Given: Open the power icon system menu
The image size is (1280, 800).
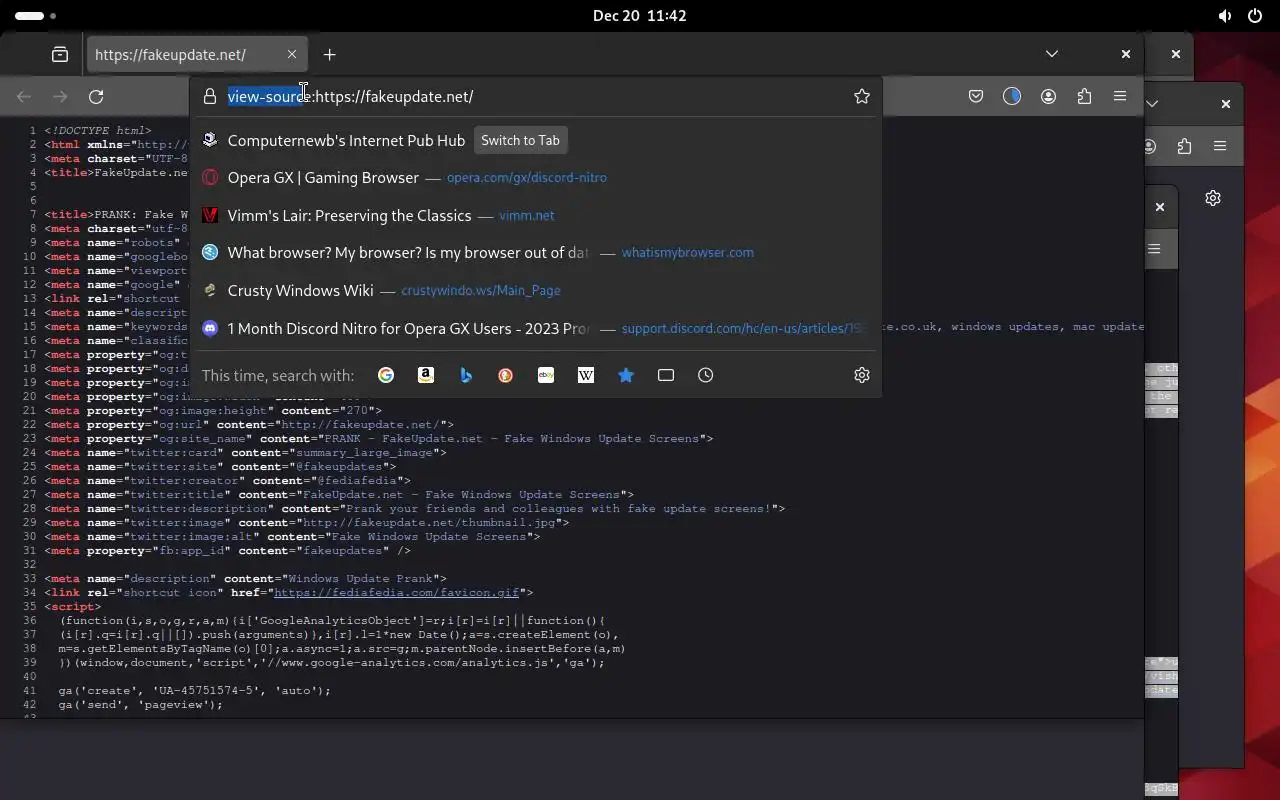Looking at the screenshot, I should 1255,16.
